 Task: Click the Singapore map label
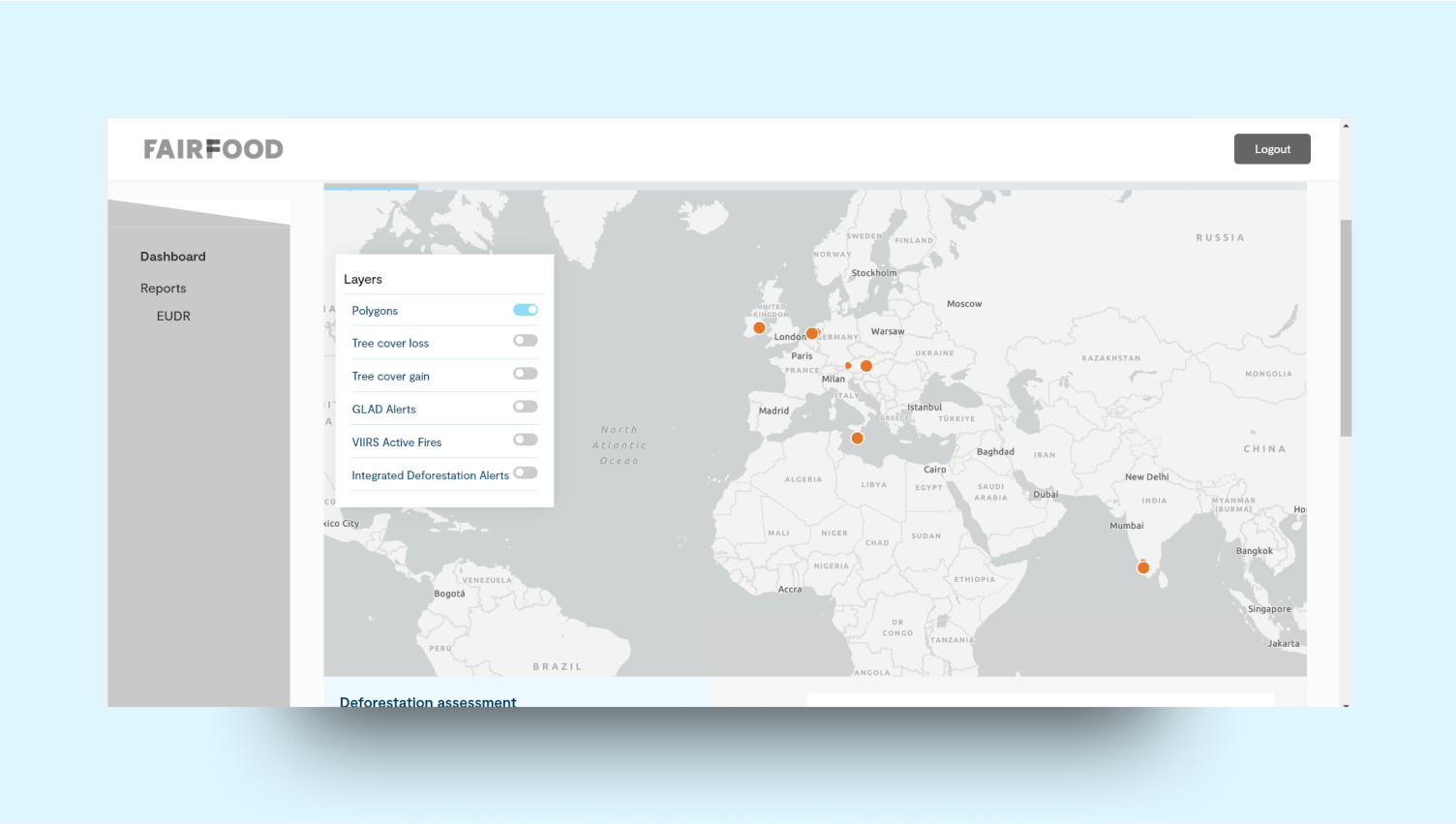[1269, 609]
